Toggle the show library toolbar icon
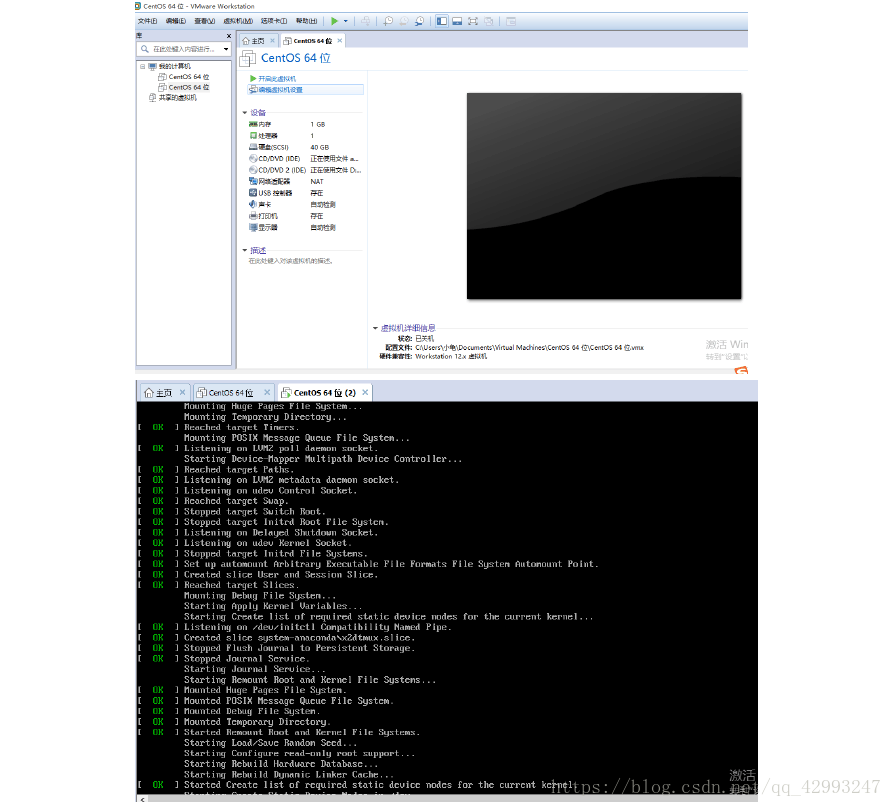 (x=441, y=21)
